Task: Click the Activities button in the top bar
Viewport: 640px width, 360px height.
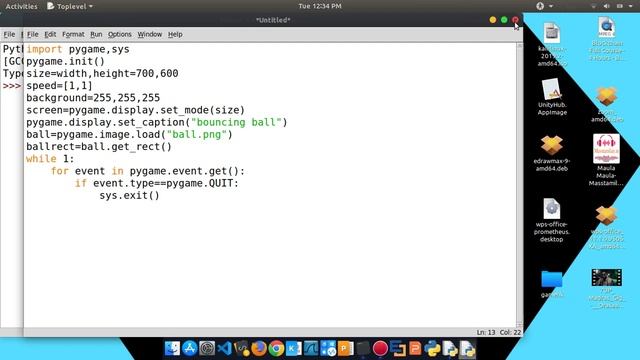Action: coord(21,6)
